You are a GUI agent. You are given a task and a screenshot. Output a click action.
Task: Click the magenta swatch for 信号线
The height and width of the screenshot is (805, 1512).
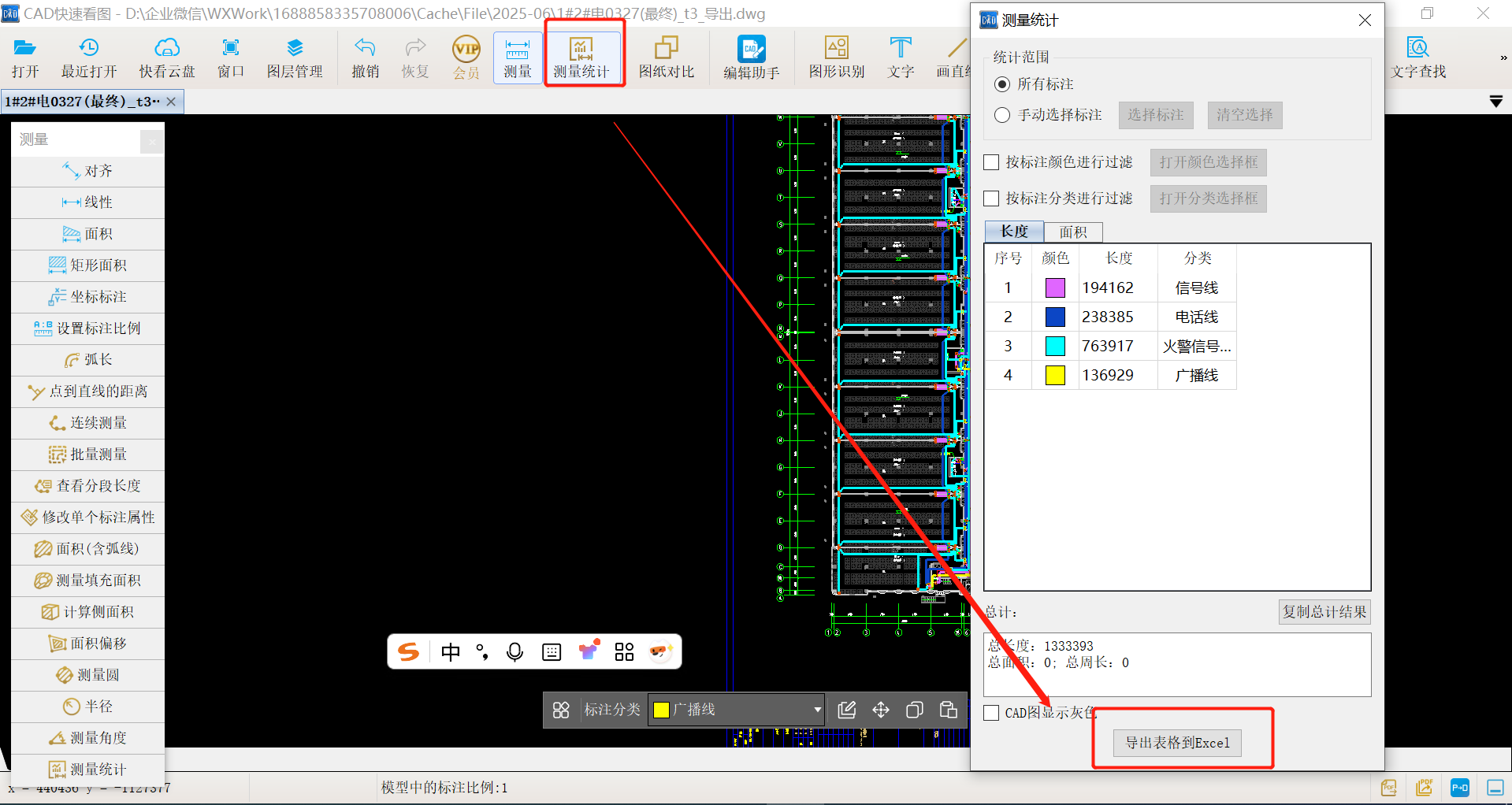(1055, 287)
